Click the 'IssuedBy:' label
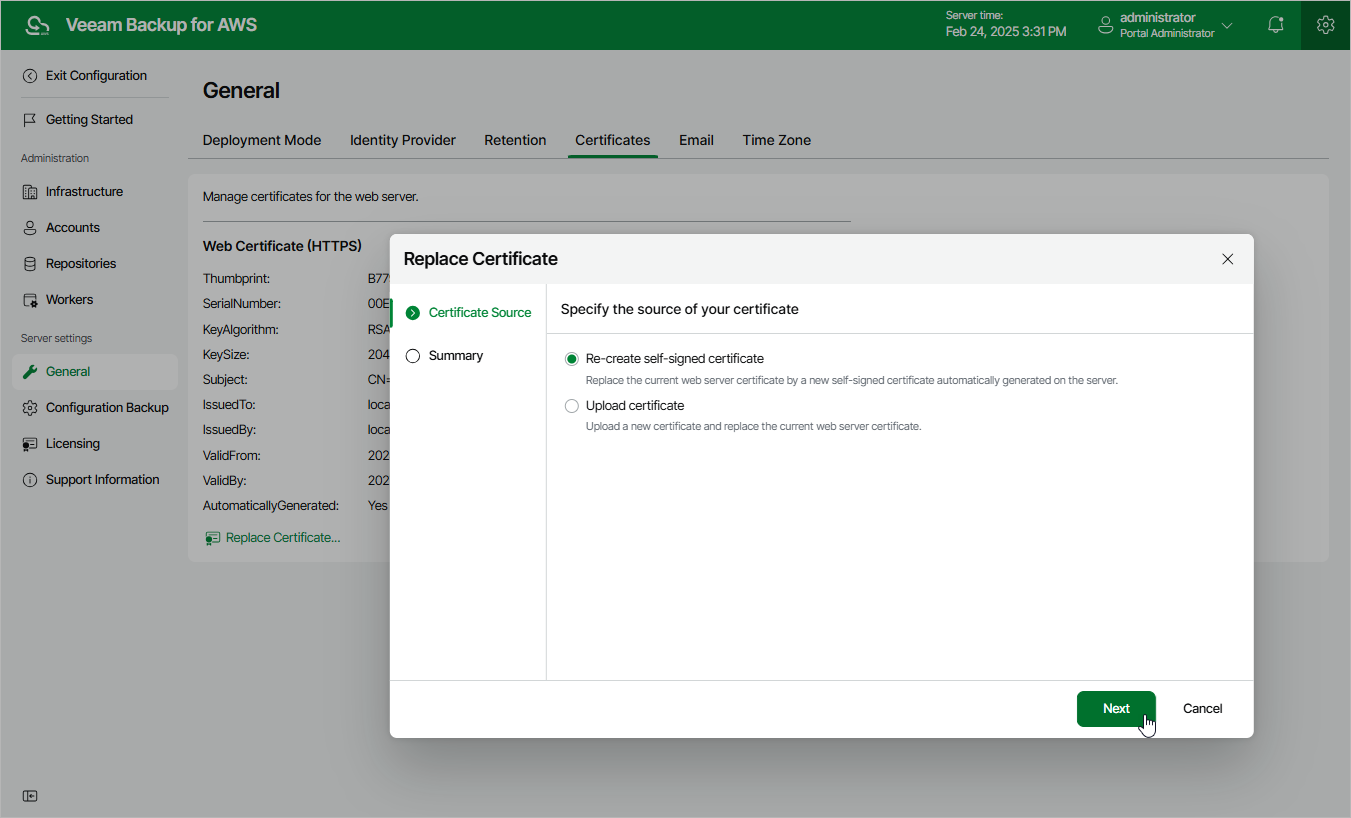The width and height of the screenshot is (1351, 818). click(230, 430)
